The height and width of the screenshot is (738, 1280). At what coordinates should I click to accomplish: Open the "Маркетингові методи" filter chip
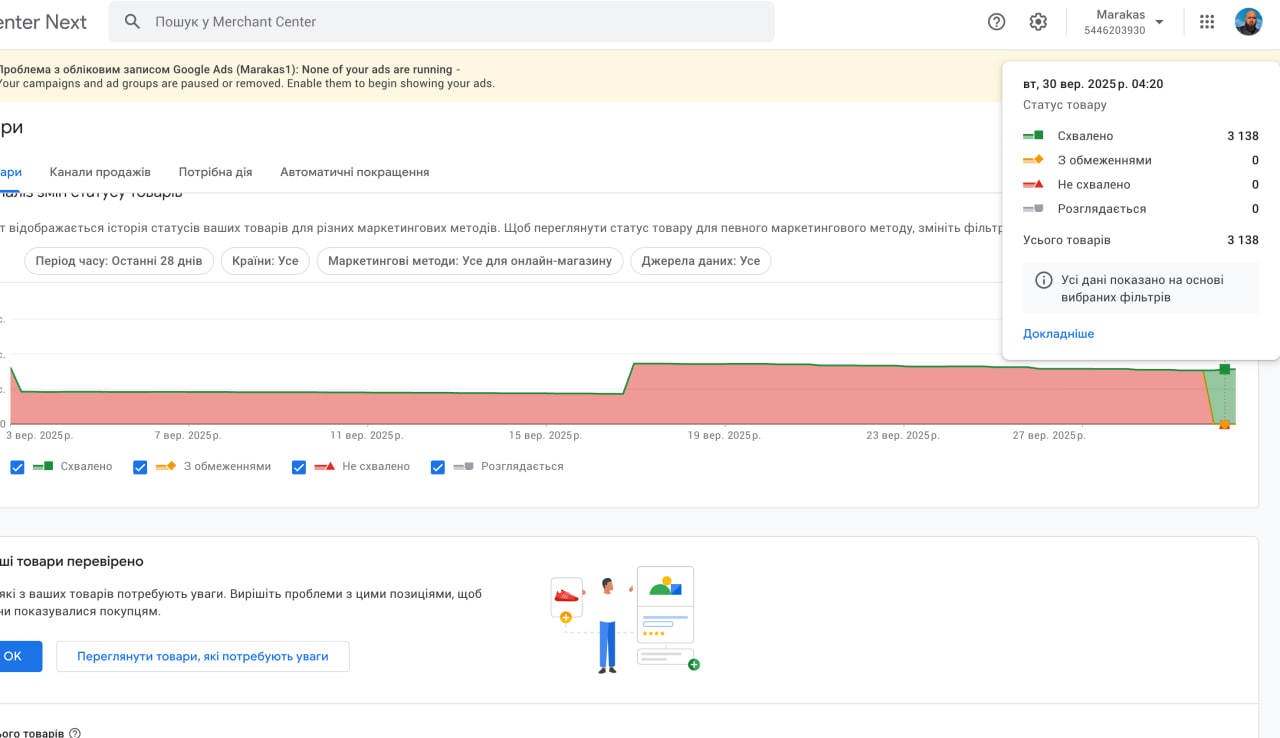[x=470, y=261]
